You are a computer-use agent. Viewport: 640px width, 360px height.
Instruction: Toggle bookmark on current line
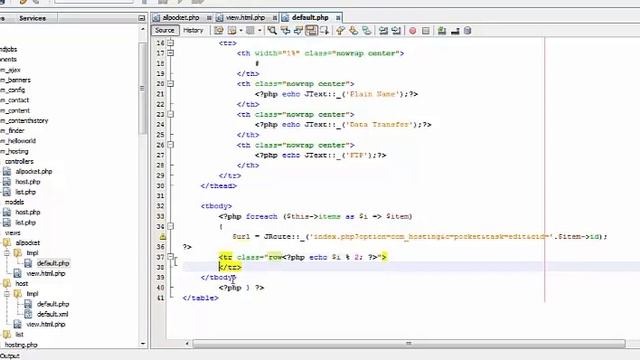click(367, 31)
